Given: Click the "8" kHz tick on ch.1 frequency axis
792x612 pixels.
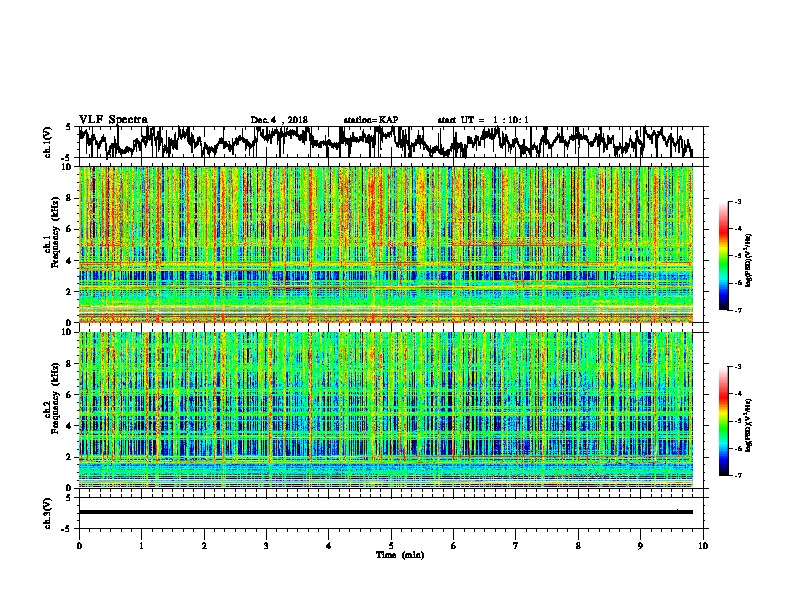Looking at the screenshot, I should coord(69,198).
